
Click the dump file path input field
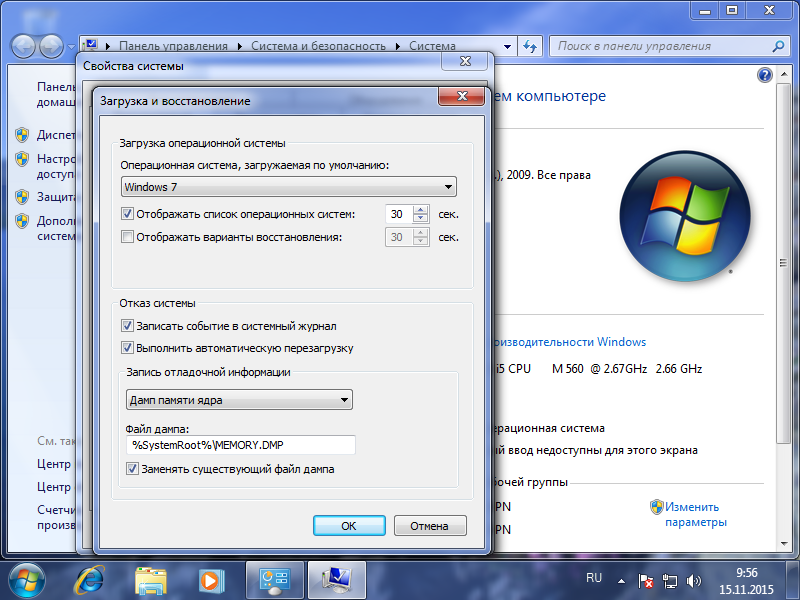(x=241, y=445)
